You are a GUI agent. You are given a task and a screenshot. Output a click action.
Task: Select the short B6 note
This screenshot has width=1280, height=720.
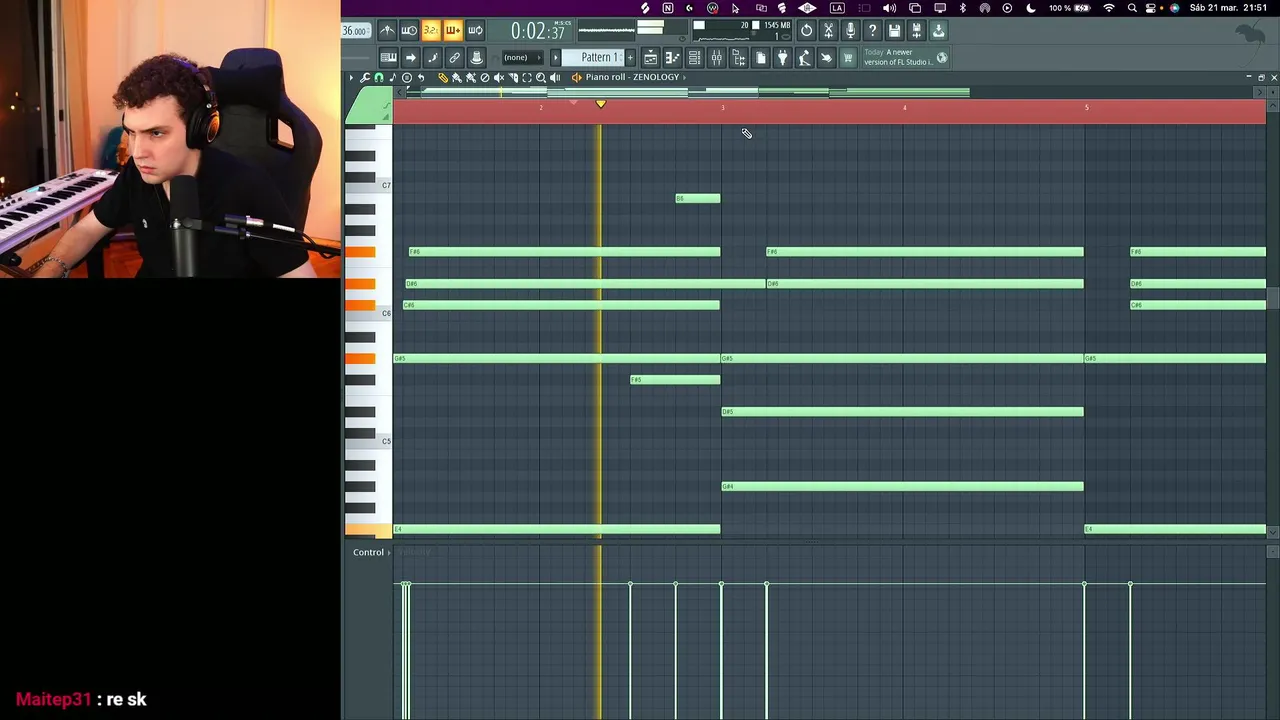point(698,198)
